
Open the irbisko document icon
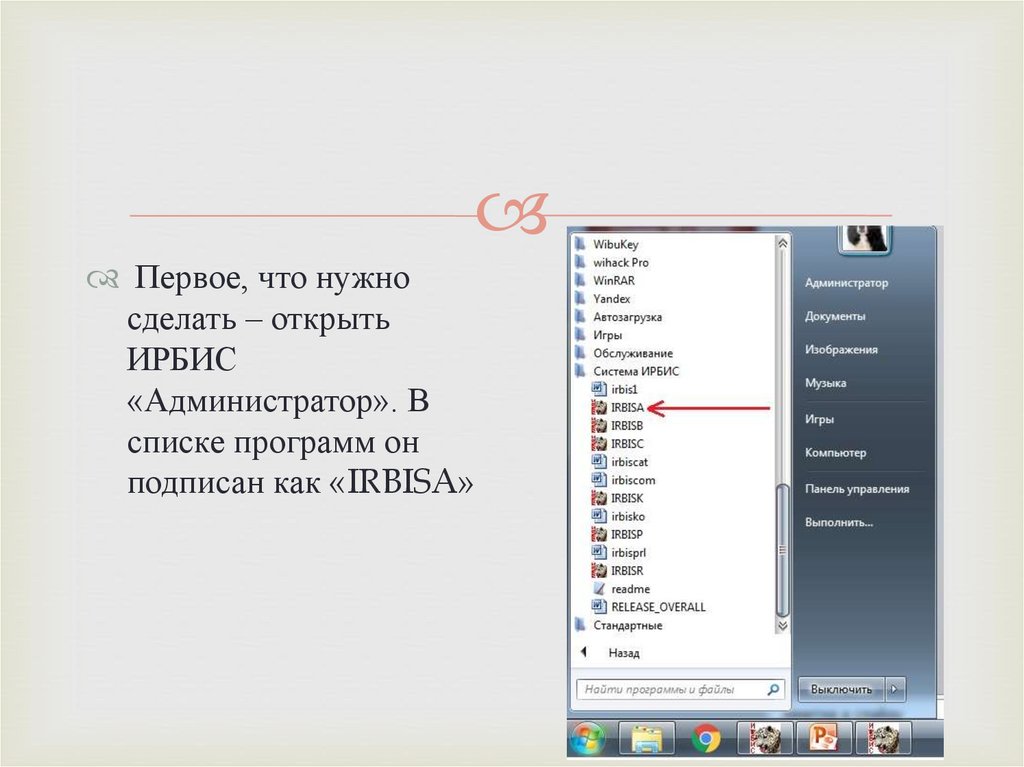599,516
